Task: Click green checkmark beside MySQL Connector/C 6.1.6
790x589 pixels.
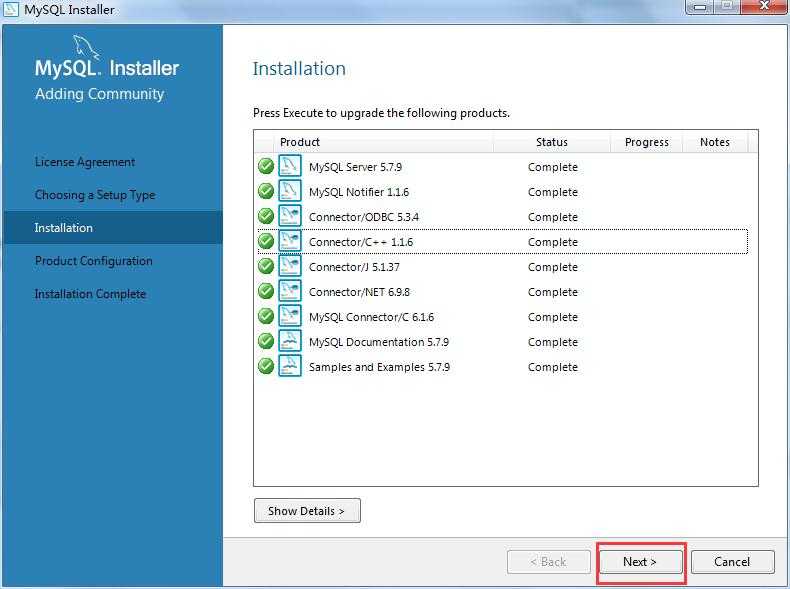Action: coord(266,316)
